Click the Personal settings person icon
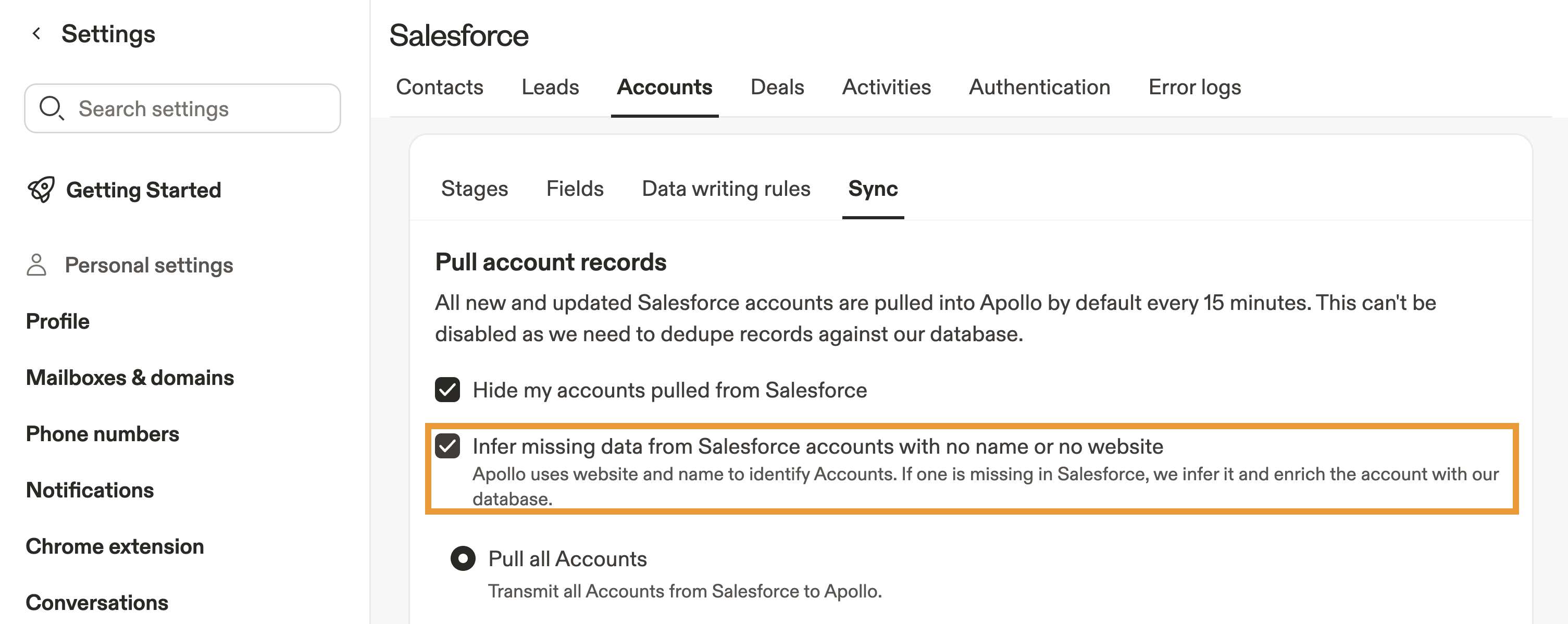 [36, 266]
